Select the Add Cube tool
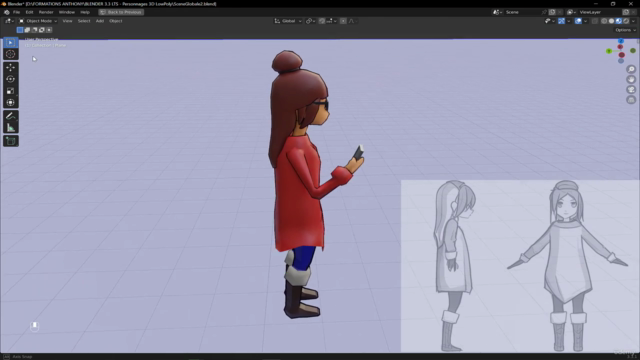Viewport: 640px width, 360px height. 11,141
